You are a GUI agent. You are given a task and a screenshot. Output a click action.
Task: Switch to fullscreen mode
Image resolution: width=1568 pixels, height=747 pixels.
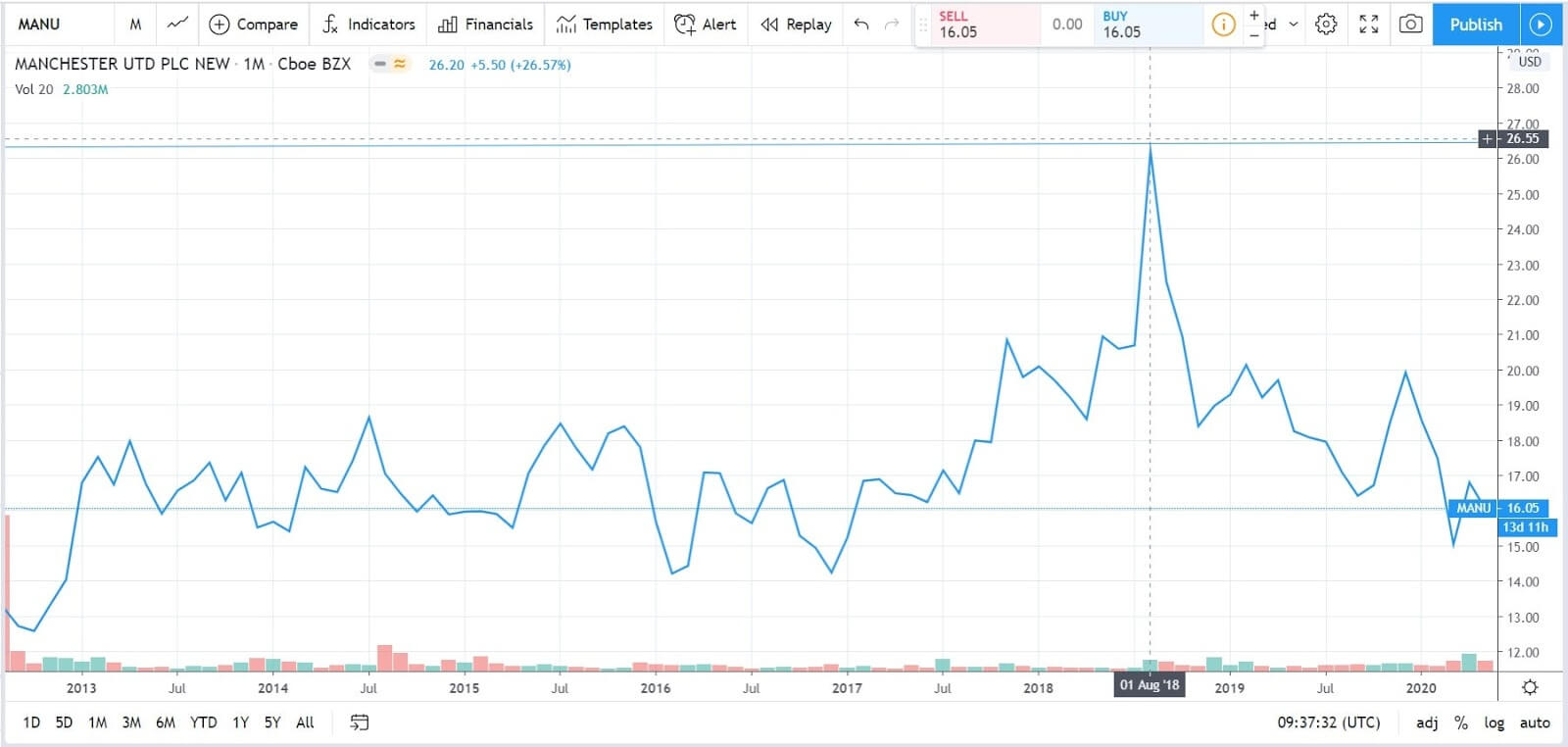[x=1369, y=24]
